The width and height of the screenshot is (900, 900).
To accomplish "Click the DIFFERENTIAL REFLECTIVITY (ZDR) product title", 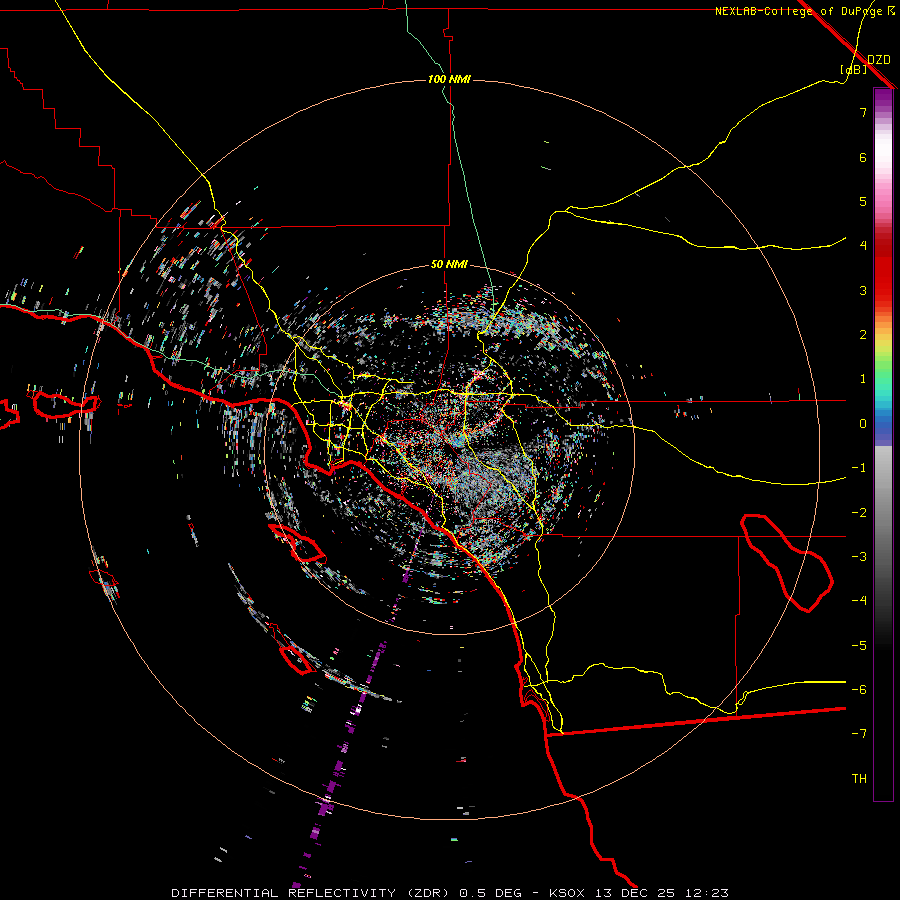I will tap(312, 893).
